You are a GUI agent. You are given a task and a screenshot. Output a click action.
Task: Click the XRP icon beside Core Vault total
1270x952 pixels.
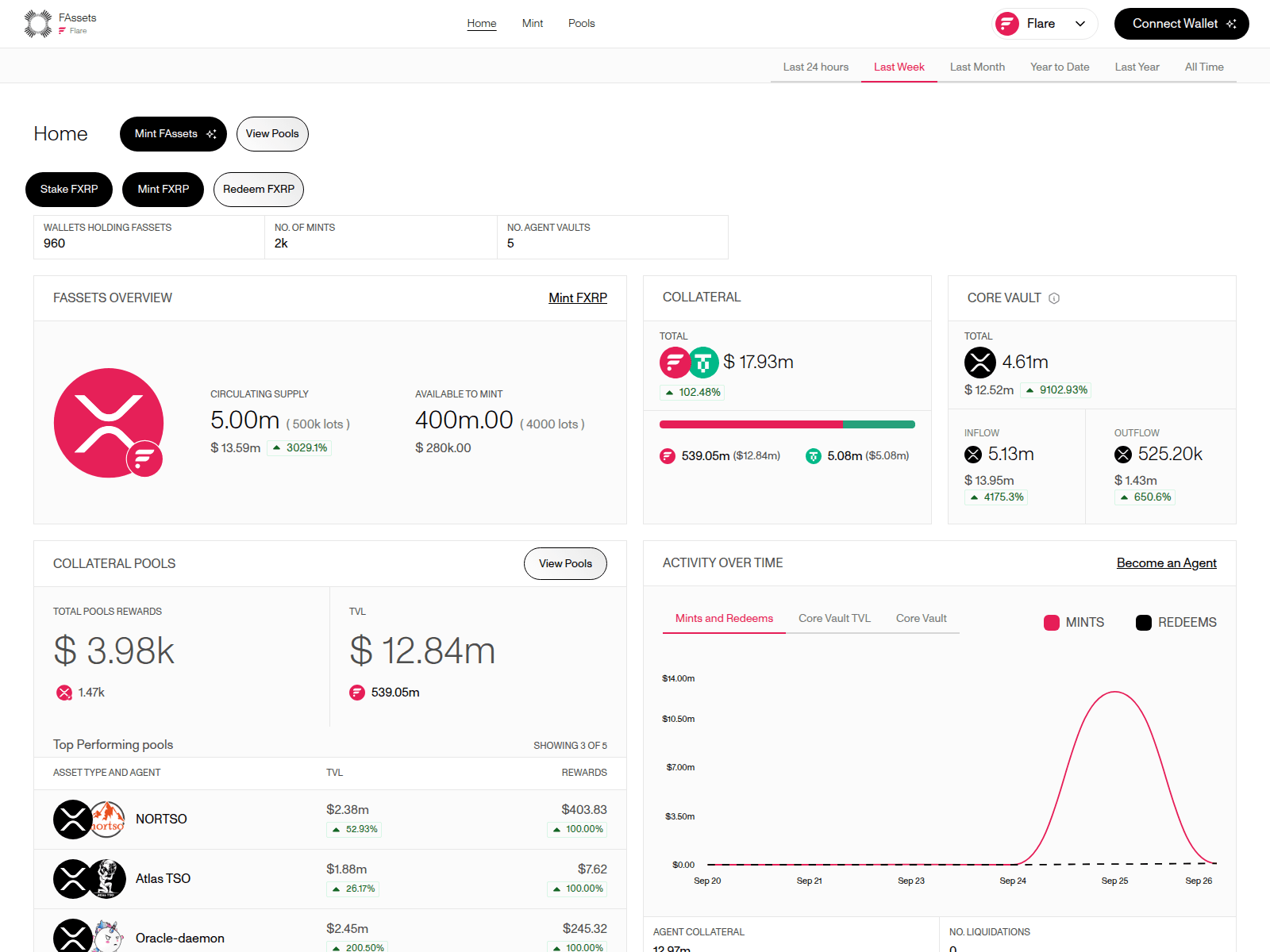point(980,363)
